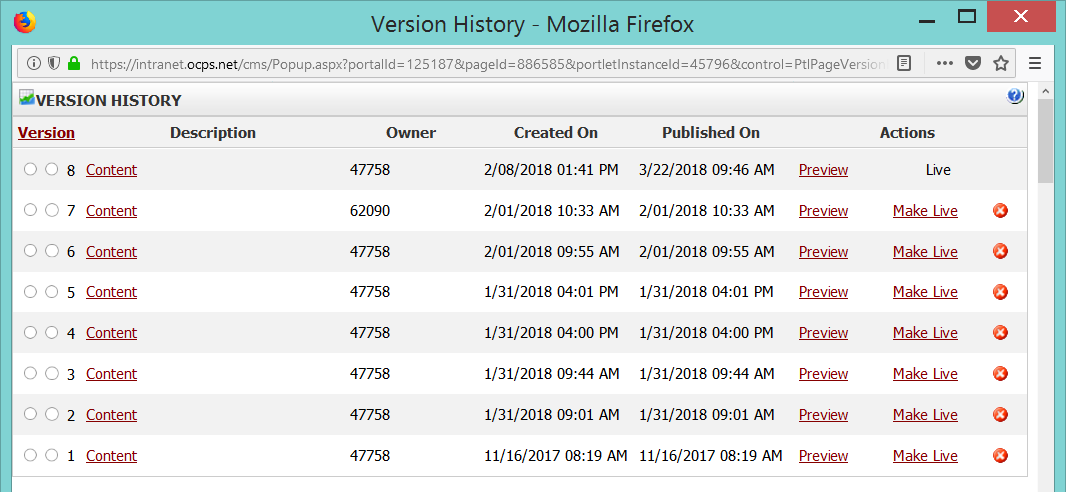Toggle reader view icon in address bar

coord(904,63)
